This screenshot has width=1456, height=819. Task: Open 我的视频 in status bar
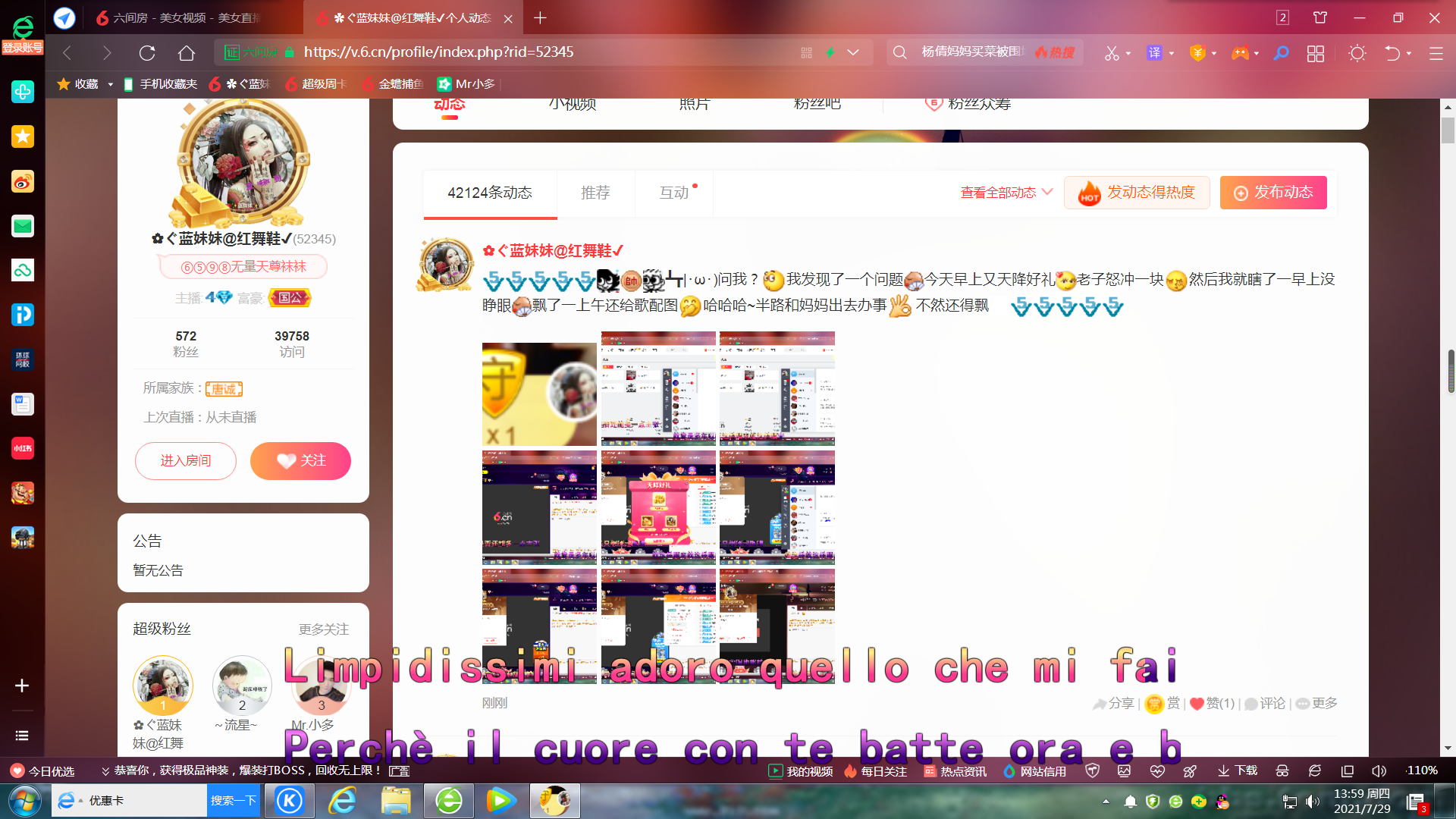801,771
